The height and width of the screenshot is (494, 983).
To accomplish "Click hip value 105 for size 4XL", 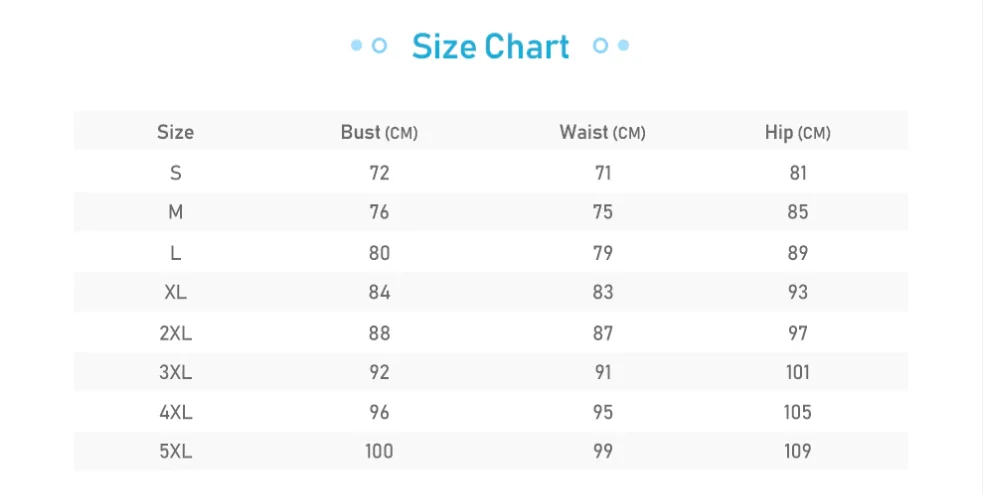I will tap(797, 412).
